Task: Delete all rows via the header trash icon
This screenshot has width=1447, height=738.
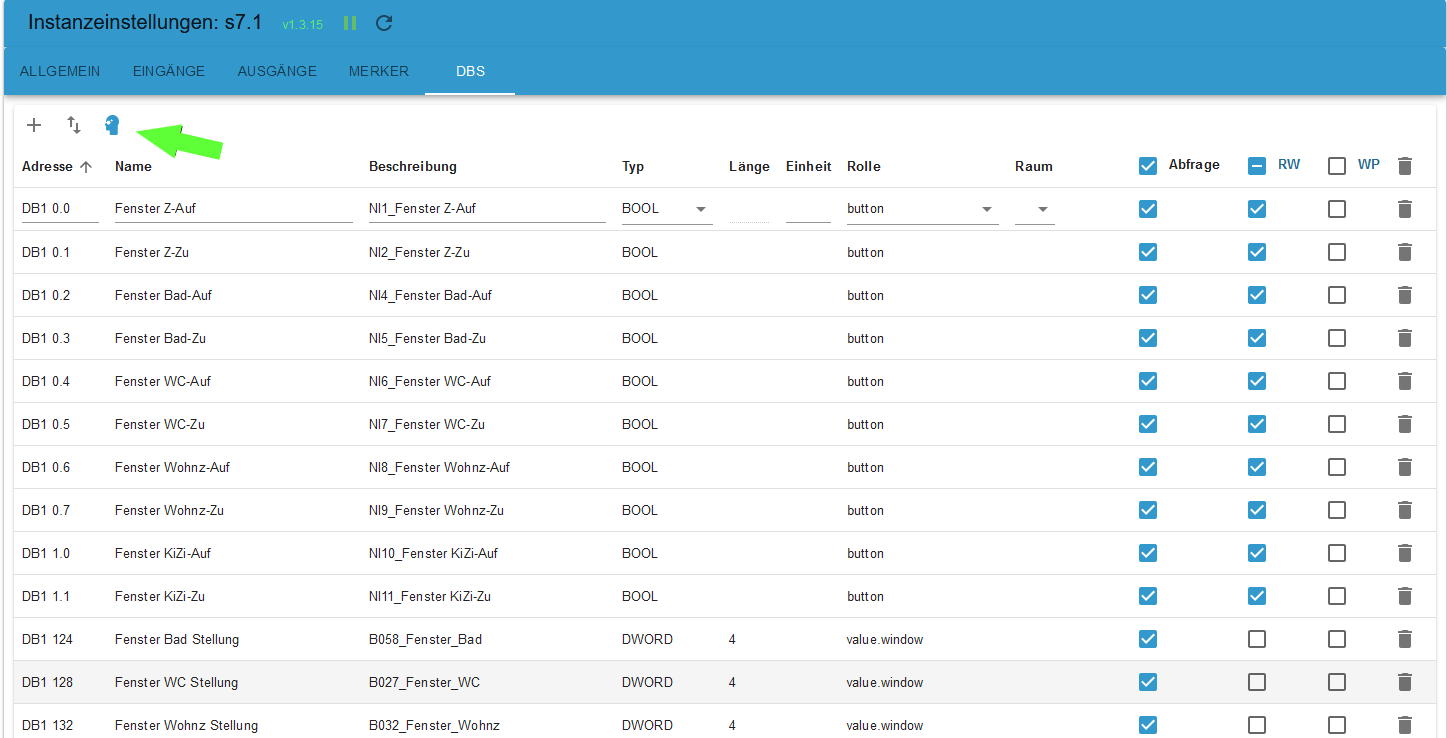Action: pyautogui.click(x=1405, y=166)
